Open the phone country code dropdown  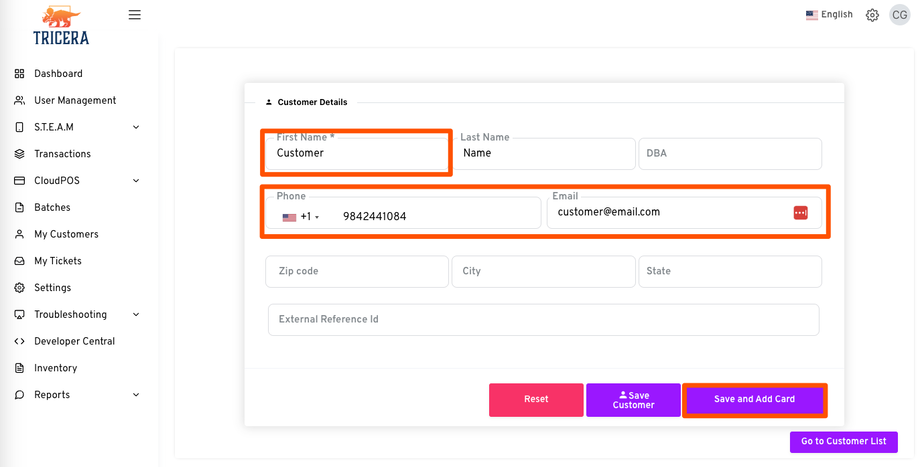click(x=300, y=217)
